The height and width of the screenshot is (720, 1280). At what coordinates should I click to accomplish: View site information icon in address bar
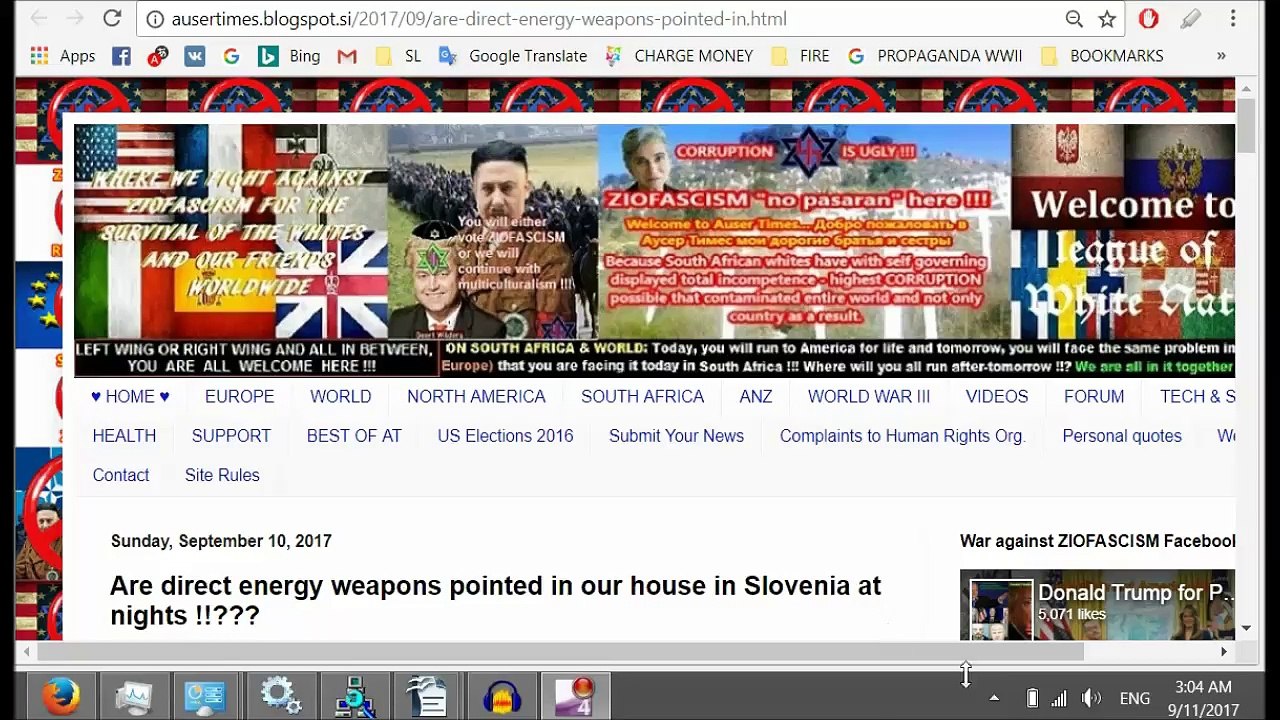(x=155, y=19)
